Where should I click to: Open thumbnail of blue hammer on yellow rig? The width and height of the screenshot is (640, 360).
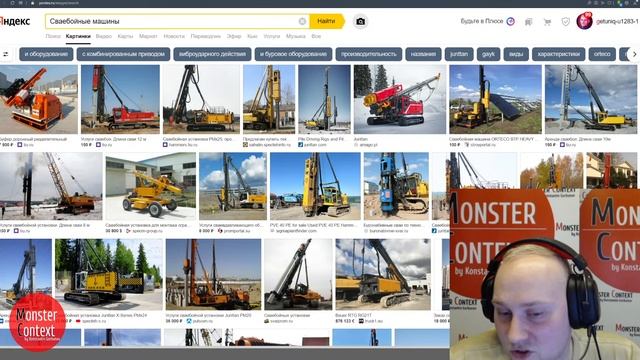pos(396,186)
